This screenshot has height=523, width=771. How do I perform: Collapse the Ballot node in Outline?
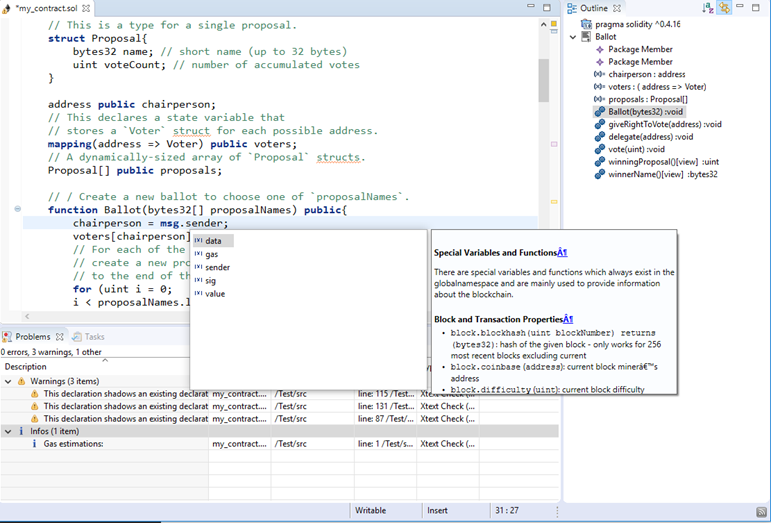(x=573, y=37)
